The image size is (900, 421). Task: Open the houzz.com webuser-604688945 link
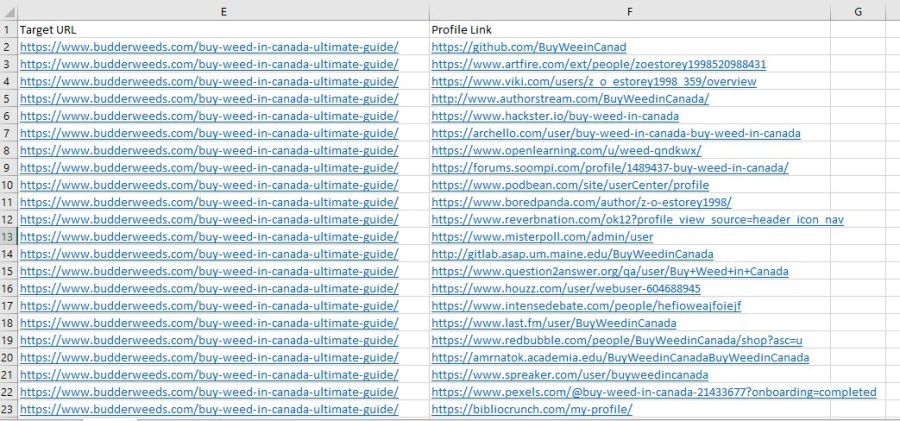(566, 288)
